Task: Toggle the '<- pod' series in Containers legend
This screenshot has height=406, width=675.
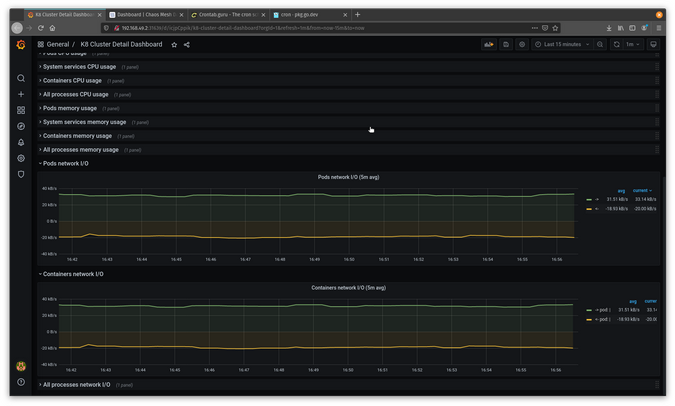Action: click(602, 319)
